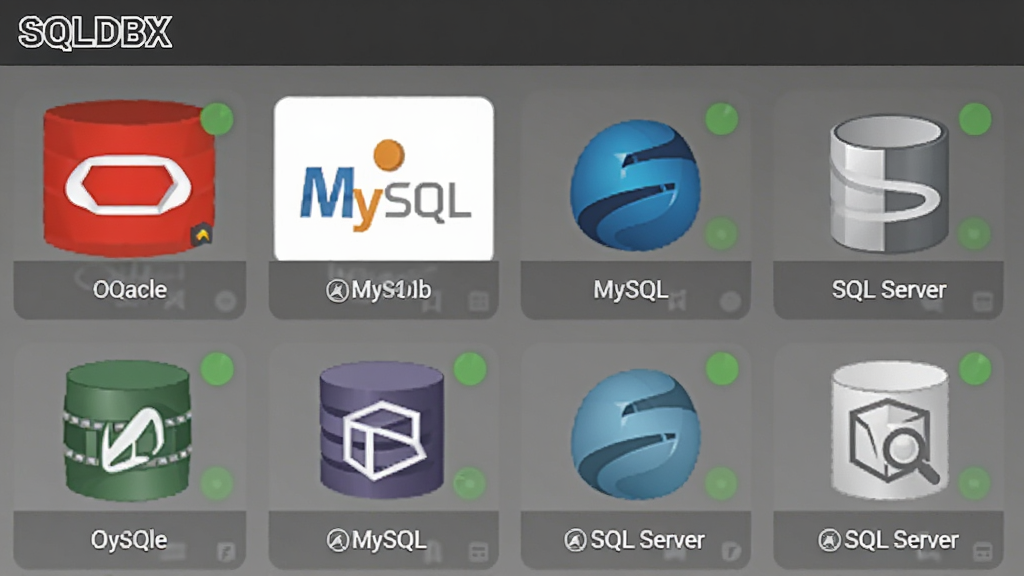
Task: Select the purple cube cylinder MySQL icon
Action: point(381,431)
